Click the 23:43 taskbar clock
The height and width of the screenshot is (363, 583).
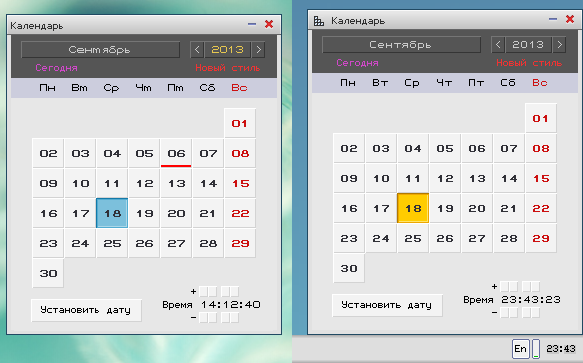coord(561,349)
